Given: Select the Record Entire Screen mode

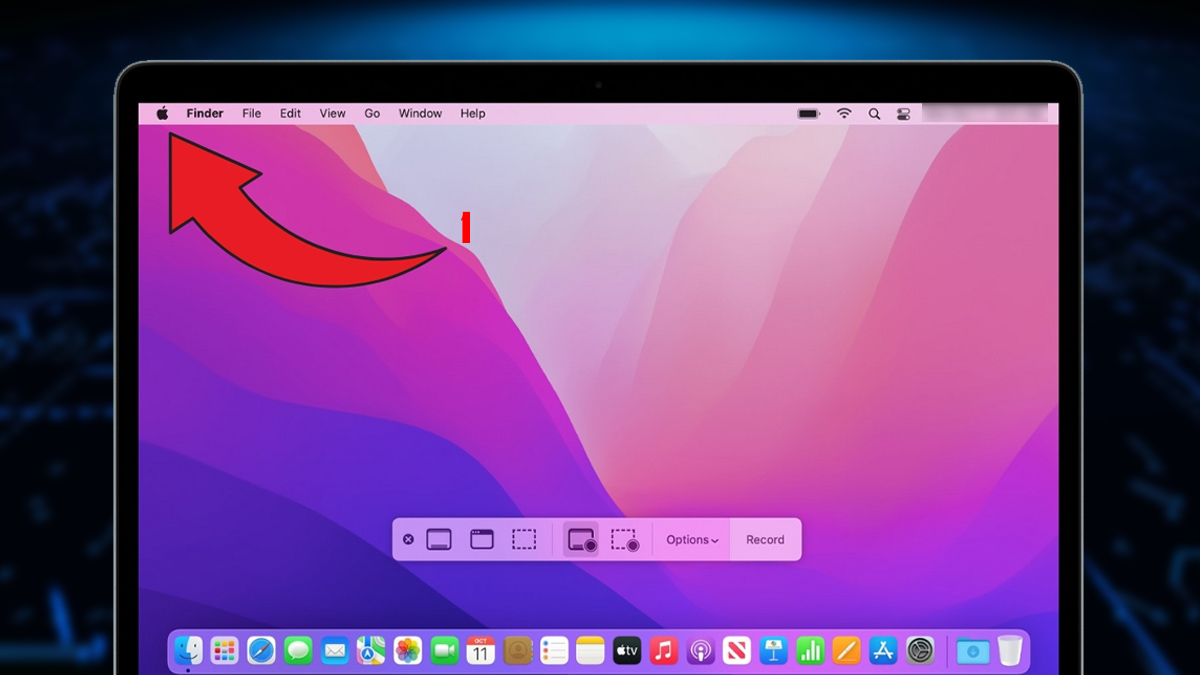Looking at the screenshot, I should click(581, 539).
